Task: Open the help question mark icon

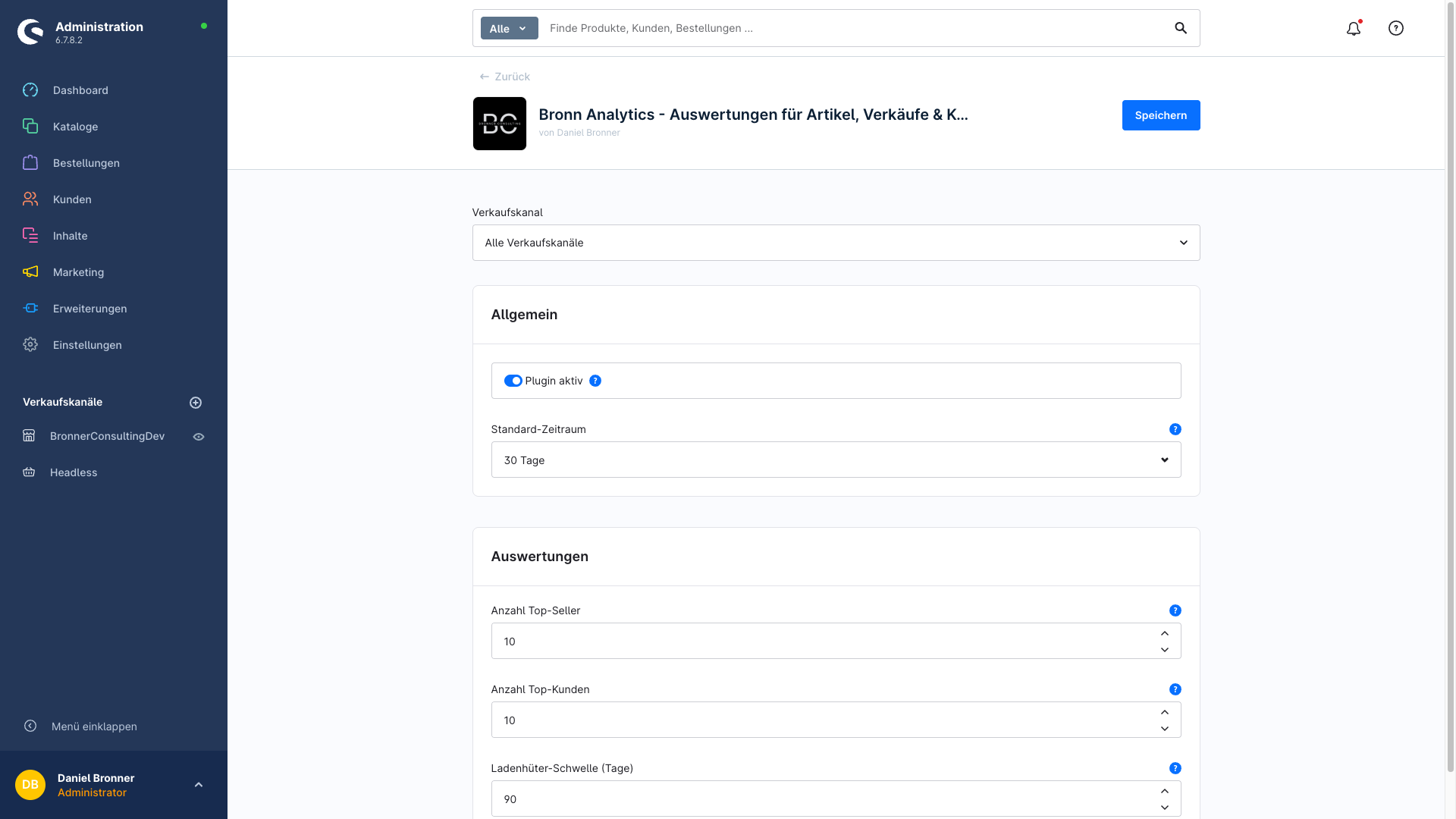Action: pos(1396,28)
